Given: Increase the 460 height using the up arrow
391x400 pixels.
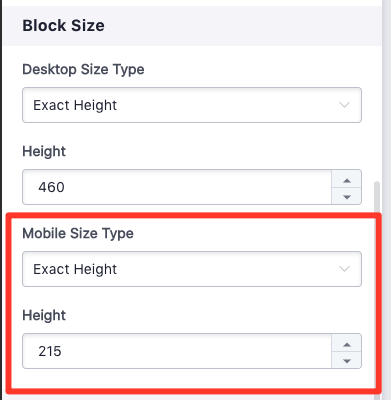Looking at the screenshot, I should tap(347, 180).
